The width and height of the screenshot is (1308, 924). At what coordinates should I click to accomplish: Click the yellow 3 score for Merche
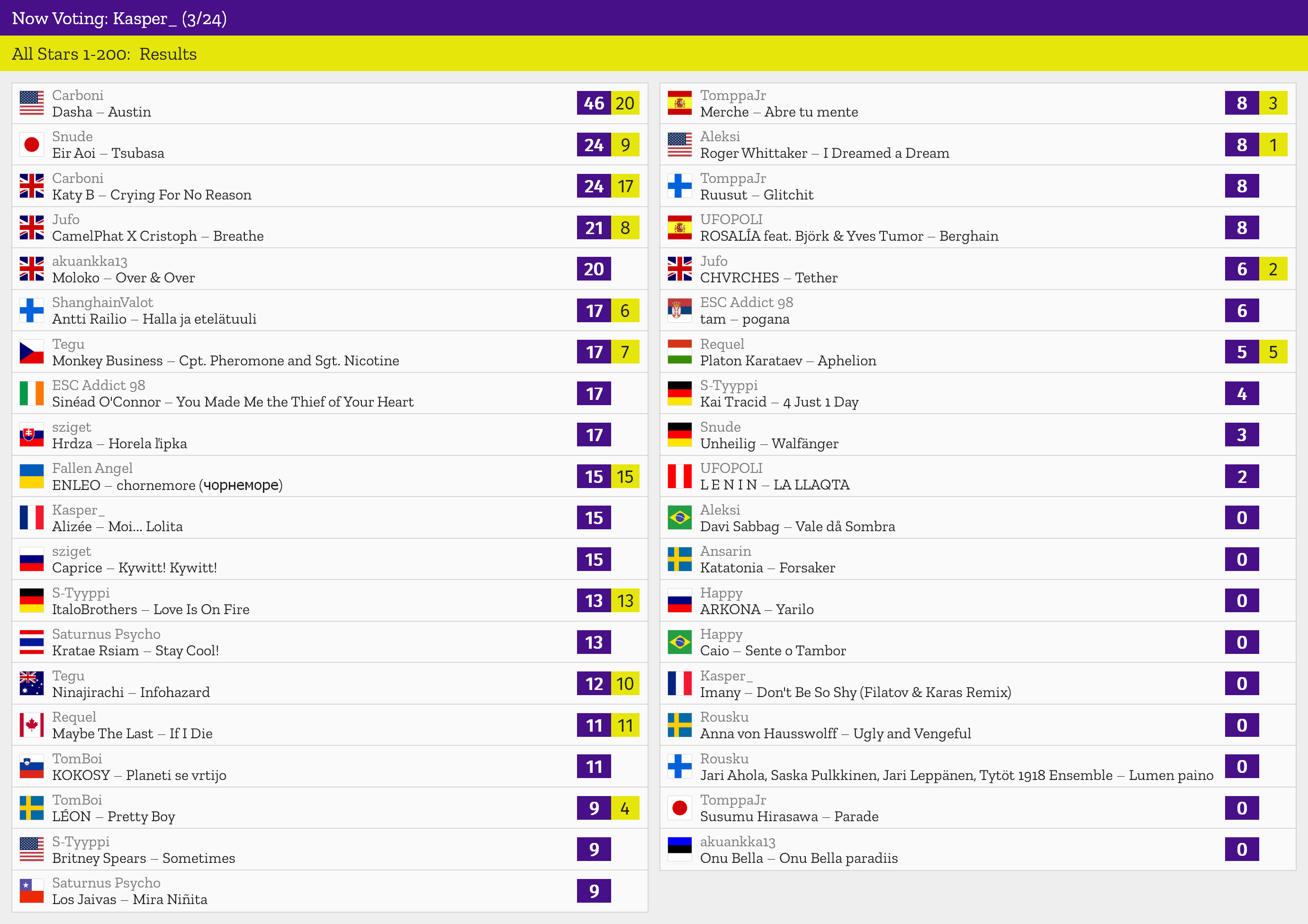tap(1272, 103)
